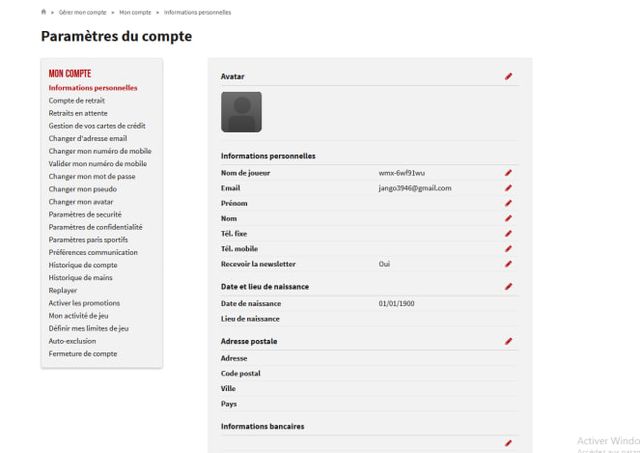Edit Tél. fixe pencil icon
This screenshot has height=453, width=640.
[x=508, y=234]
